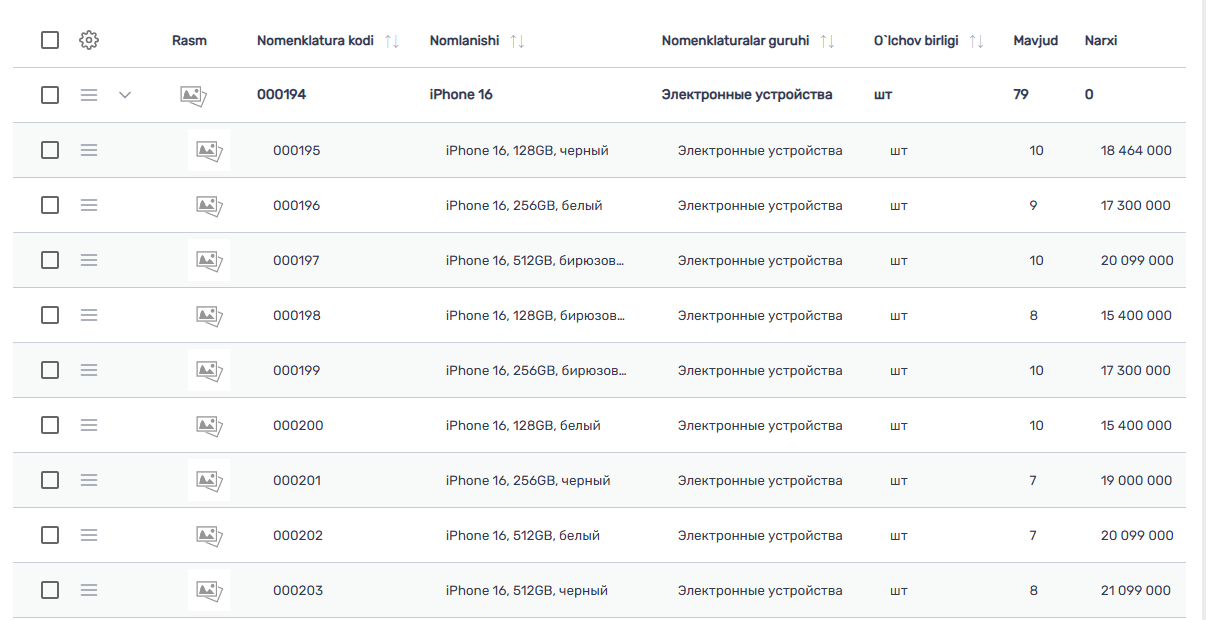1206x620 pixels.
Task: Open table settings gear icon
Action: click(x=89, y=40)
